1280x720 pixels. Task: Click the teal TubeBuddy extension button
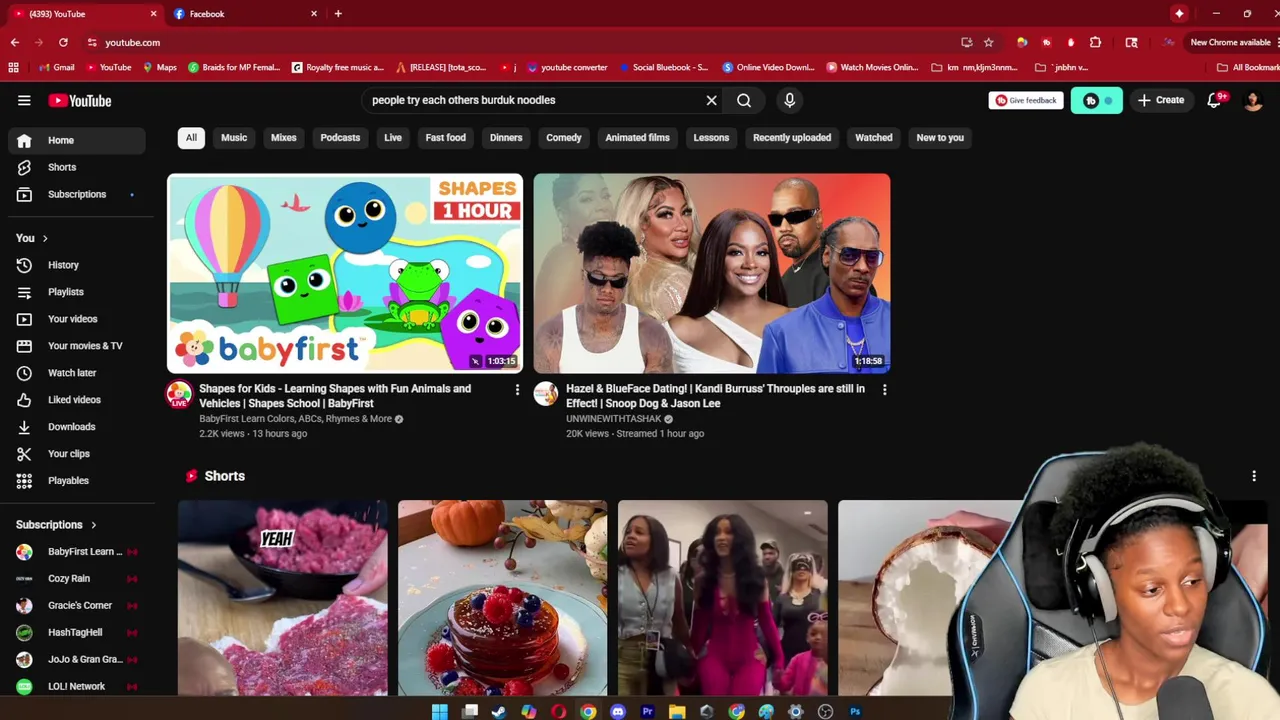(1096, 100)
